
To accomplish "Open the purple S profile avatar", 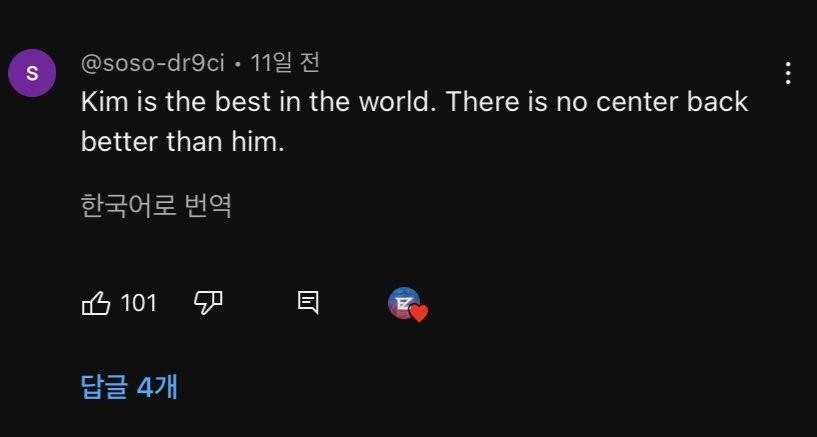I will click(32, 73).
